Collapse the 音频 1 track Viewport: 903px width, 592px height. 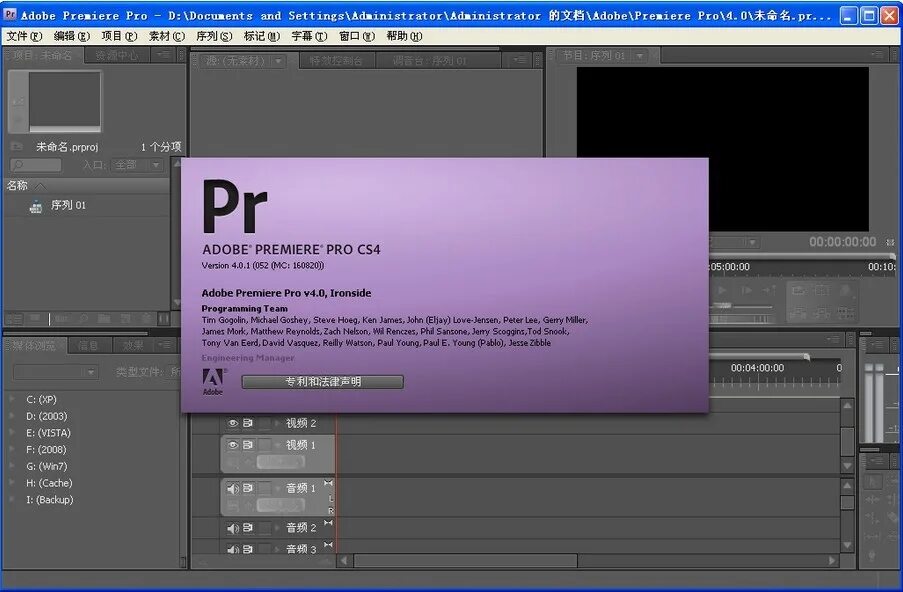[x=278, y=488]
